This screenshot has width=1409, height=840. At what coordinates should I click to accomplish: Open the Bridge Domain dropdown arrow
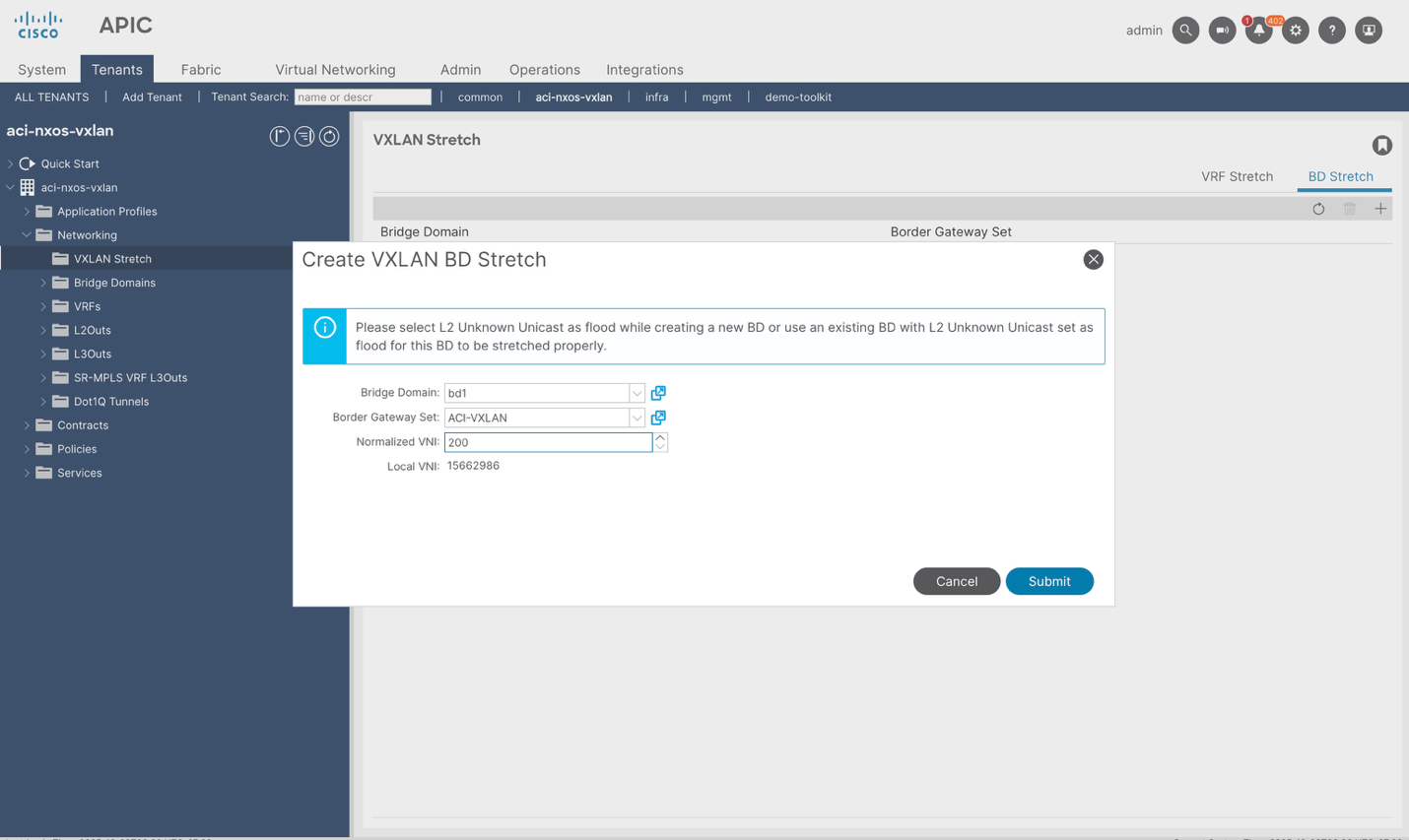[637, 393]
